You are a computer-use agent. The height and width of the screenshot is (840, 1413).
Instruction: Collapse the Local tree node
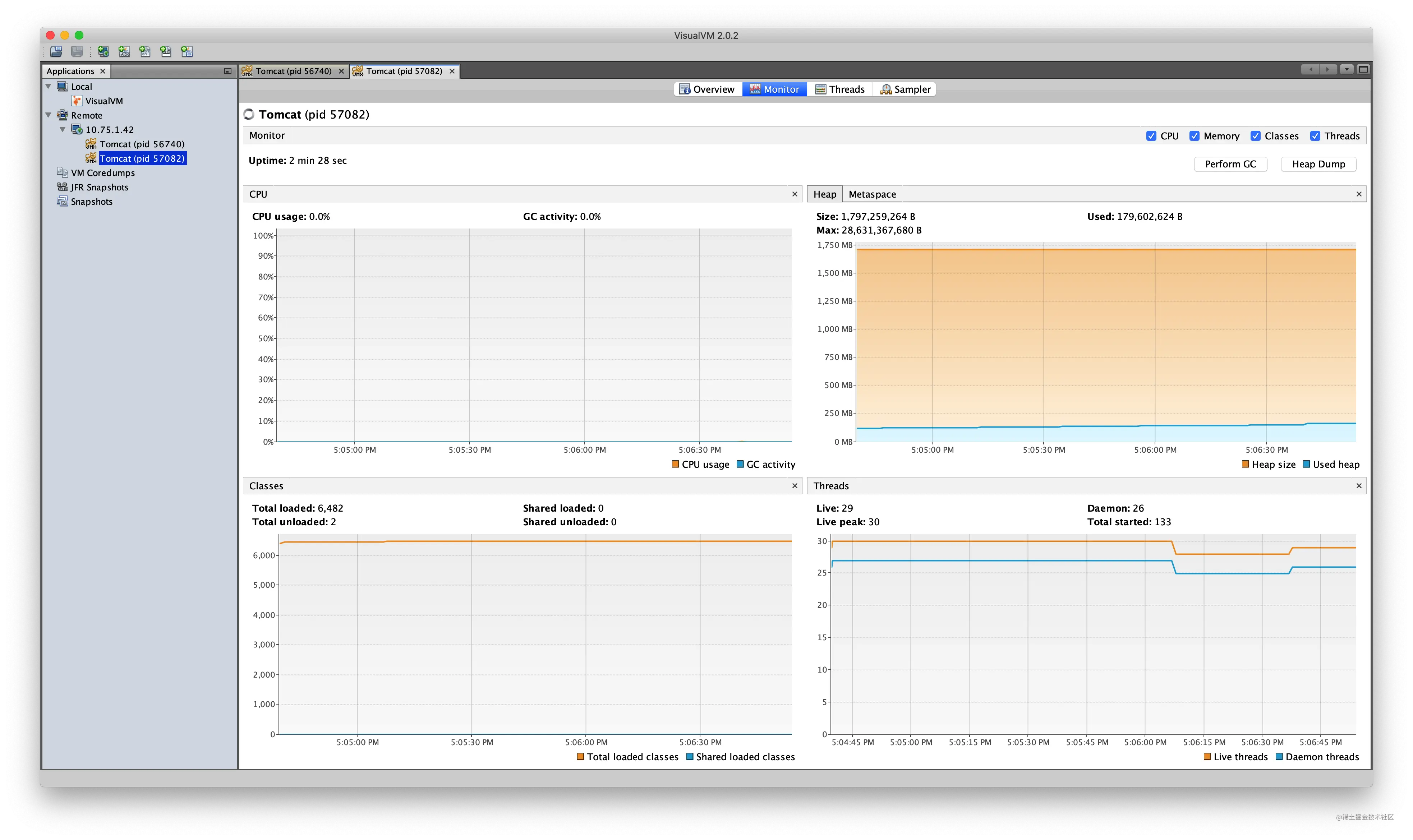click(x=49, y=86)
